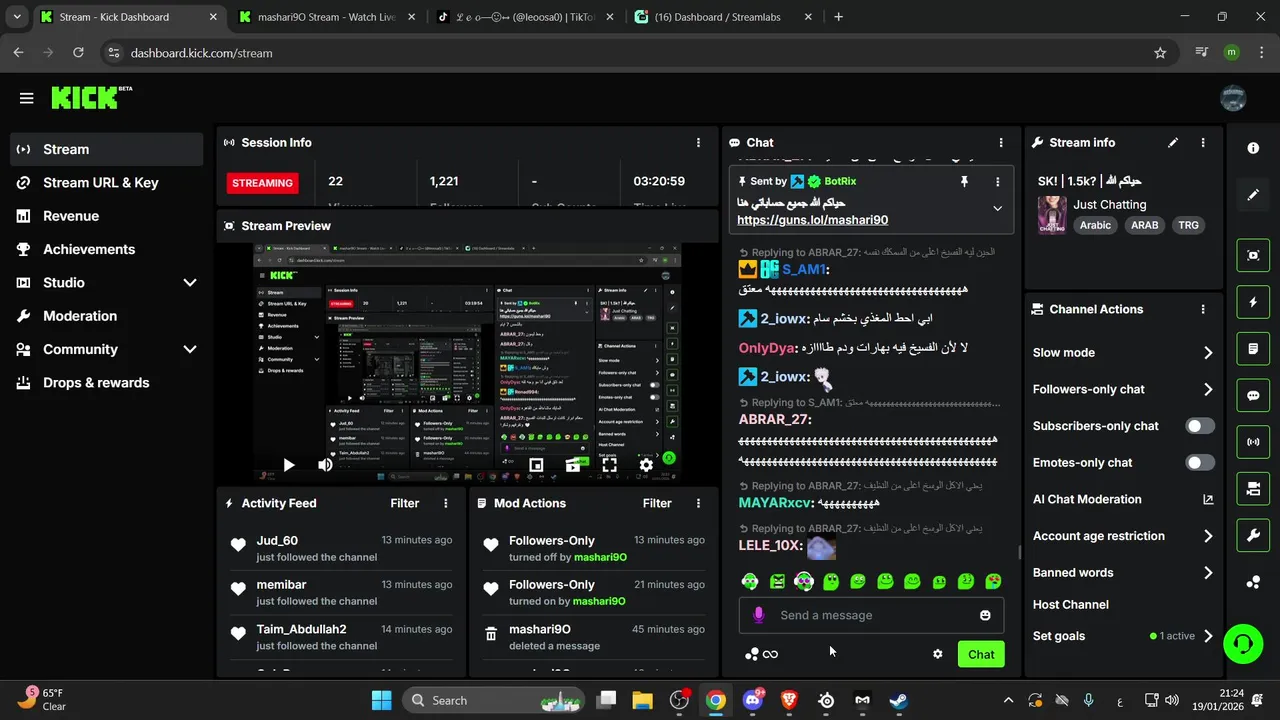Open Banned words arrow

point(1208,573)
